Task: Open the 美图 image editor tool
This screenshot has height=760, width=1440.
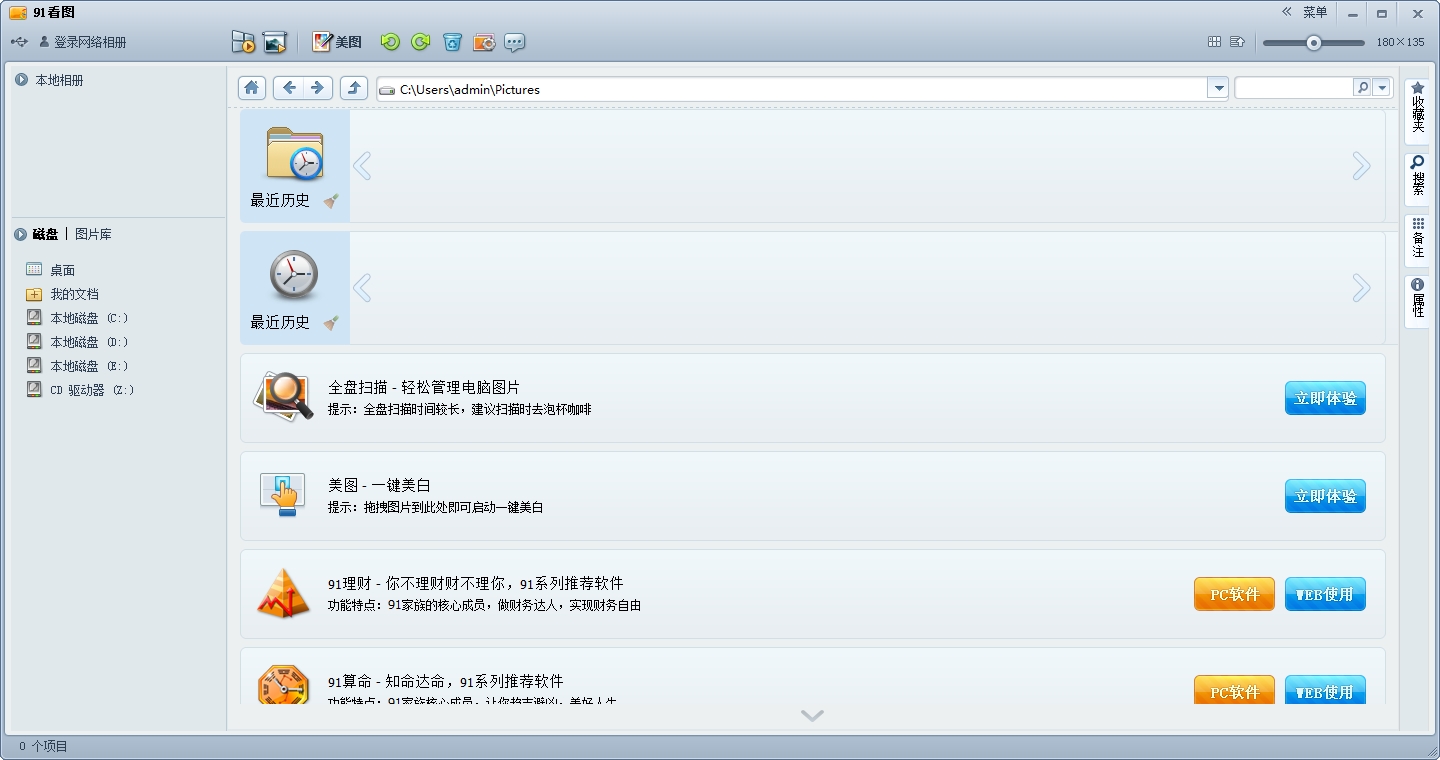Action: click(337, 42)
